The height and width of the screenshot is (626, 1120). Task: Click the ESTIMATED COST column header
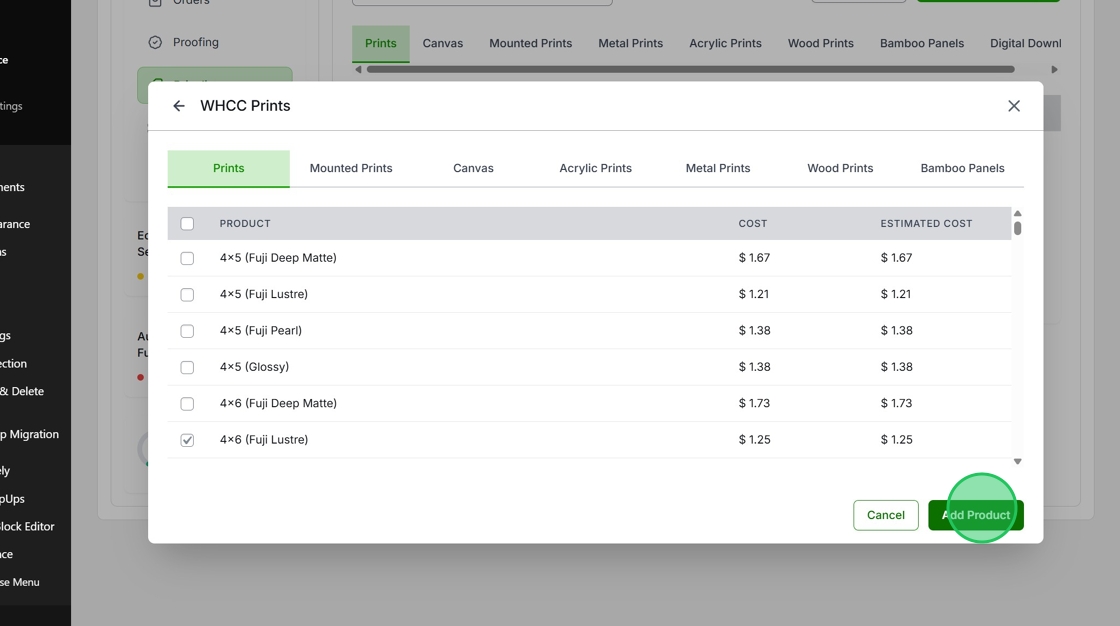coord(926,224)
